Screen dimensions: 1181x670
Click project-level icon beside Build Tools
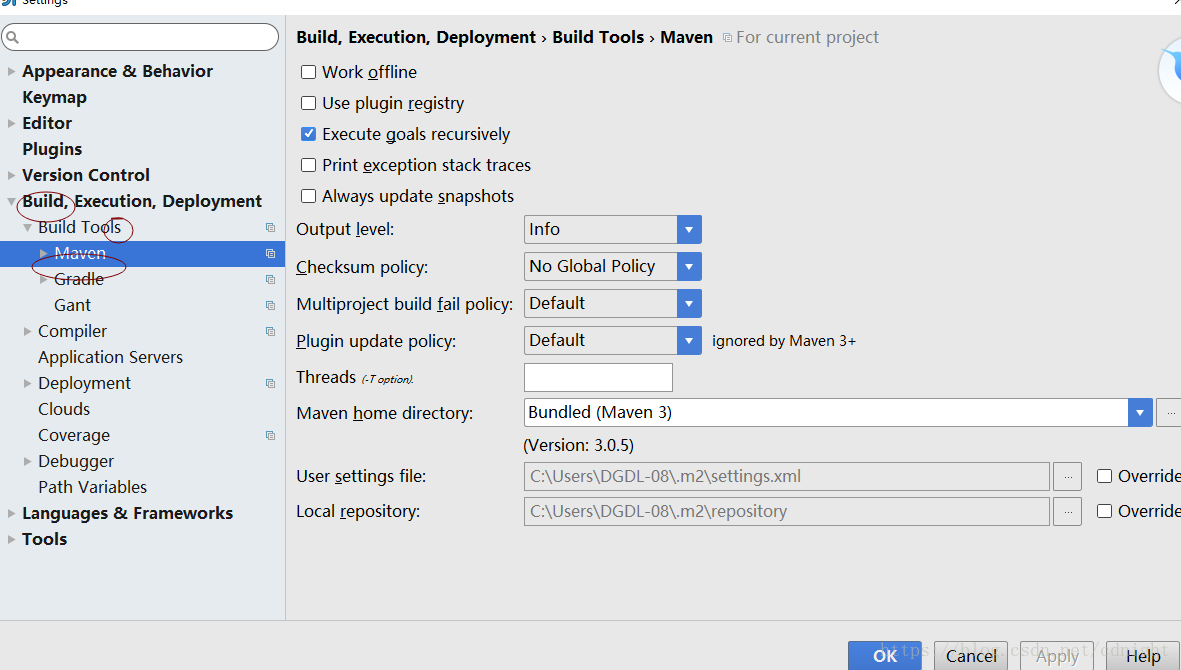click(x=270, y=227)
